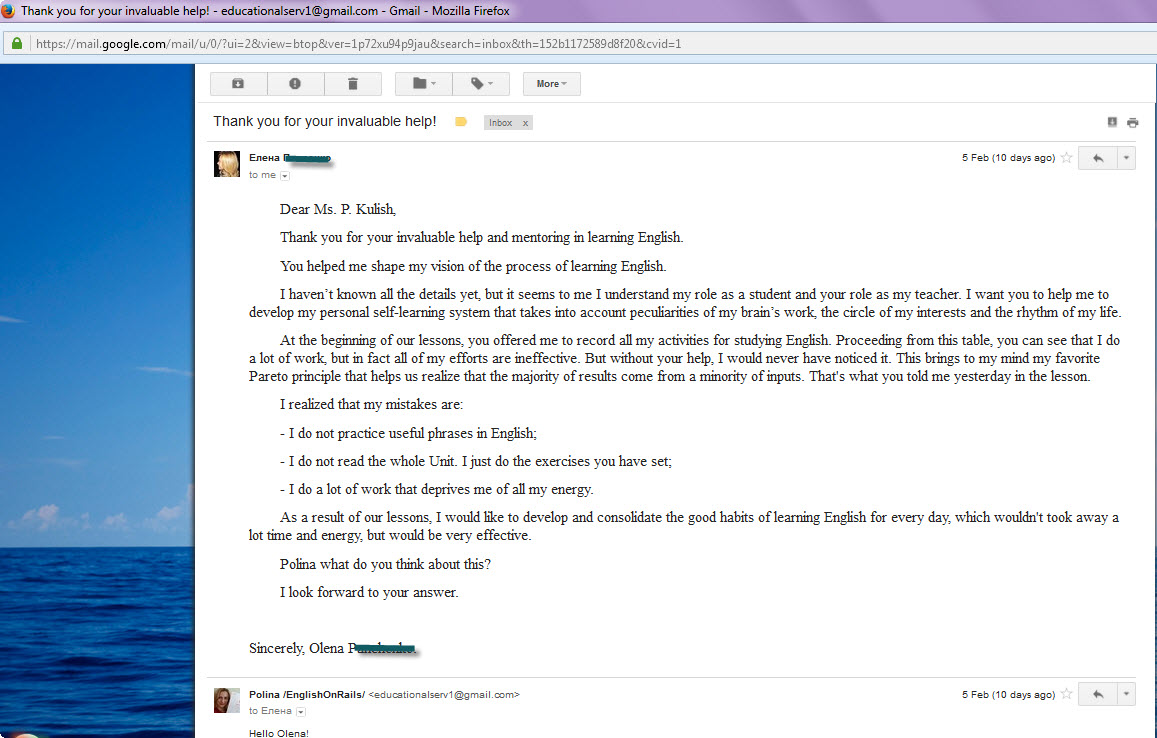Open the Move to folder dropdown
The image size is (1157, 738).
[424, 84]
